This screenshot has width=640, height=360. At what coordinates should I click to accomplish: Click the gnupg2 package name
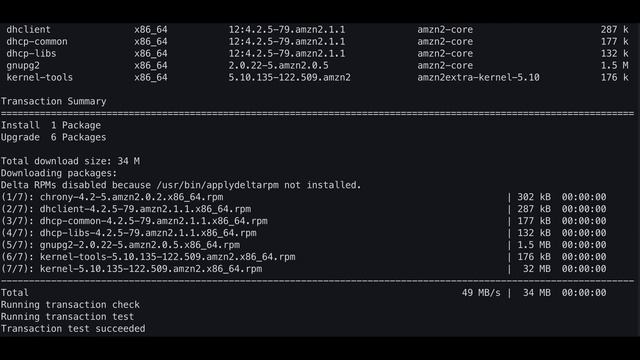[23, 65]
